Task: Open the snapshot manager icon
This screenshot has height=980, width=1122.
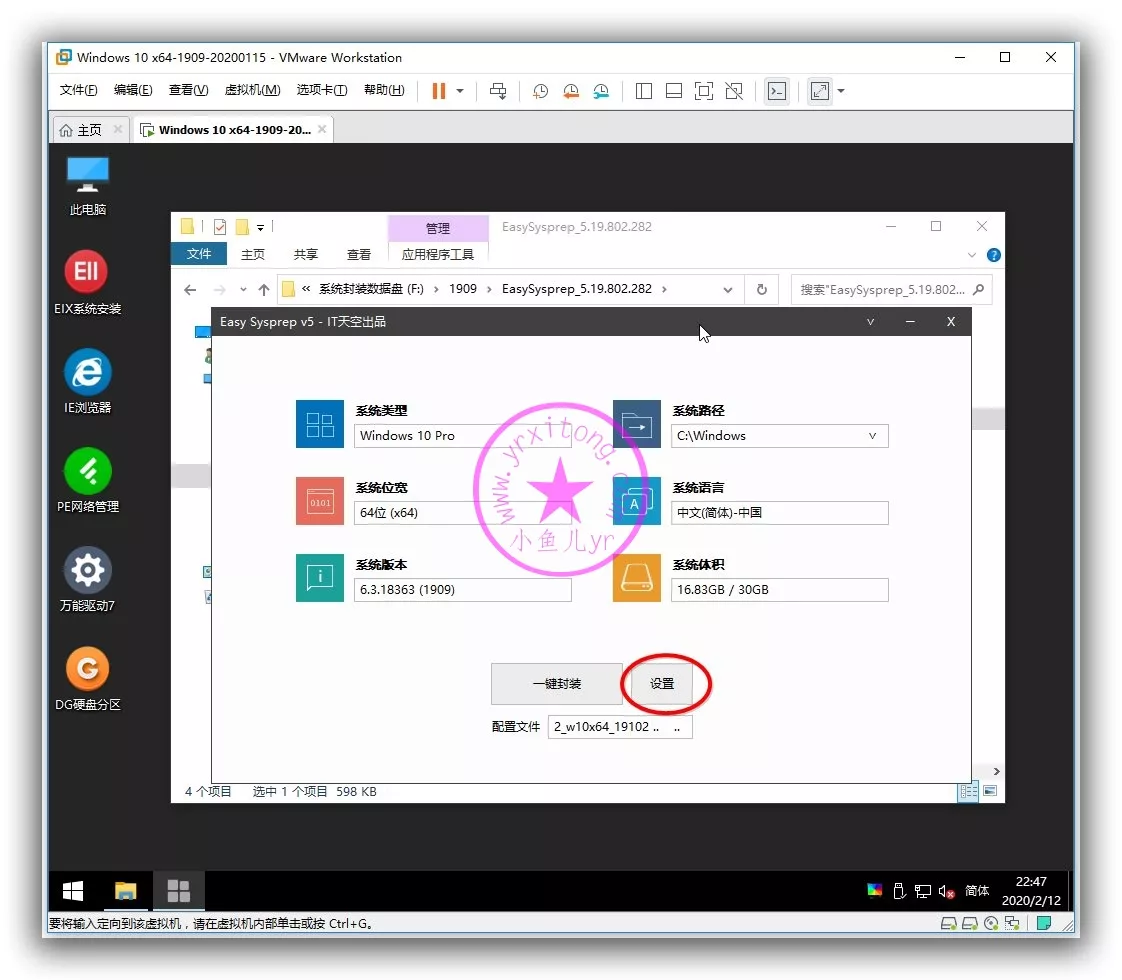Action: coord(601,91)
